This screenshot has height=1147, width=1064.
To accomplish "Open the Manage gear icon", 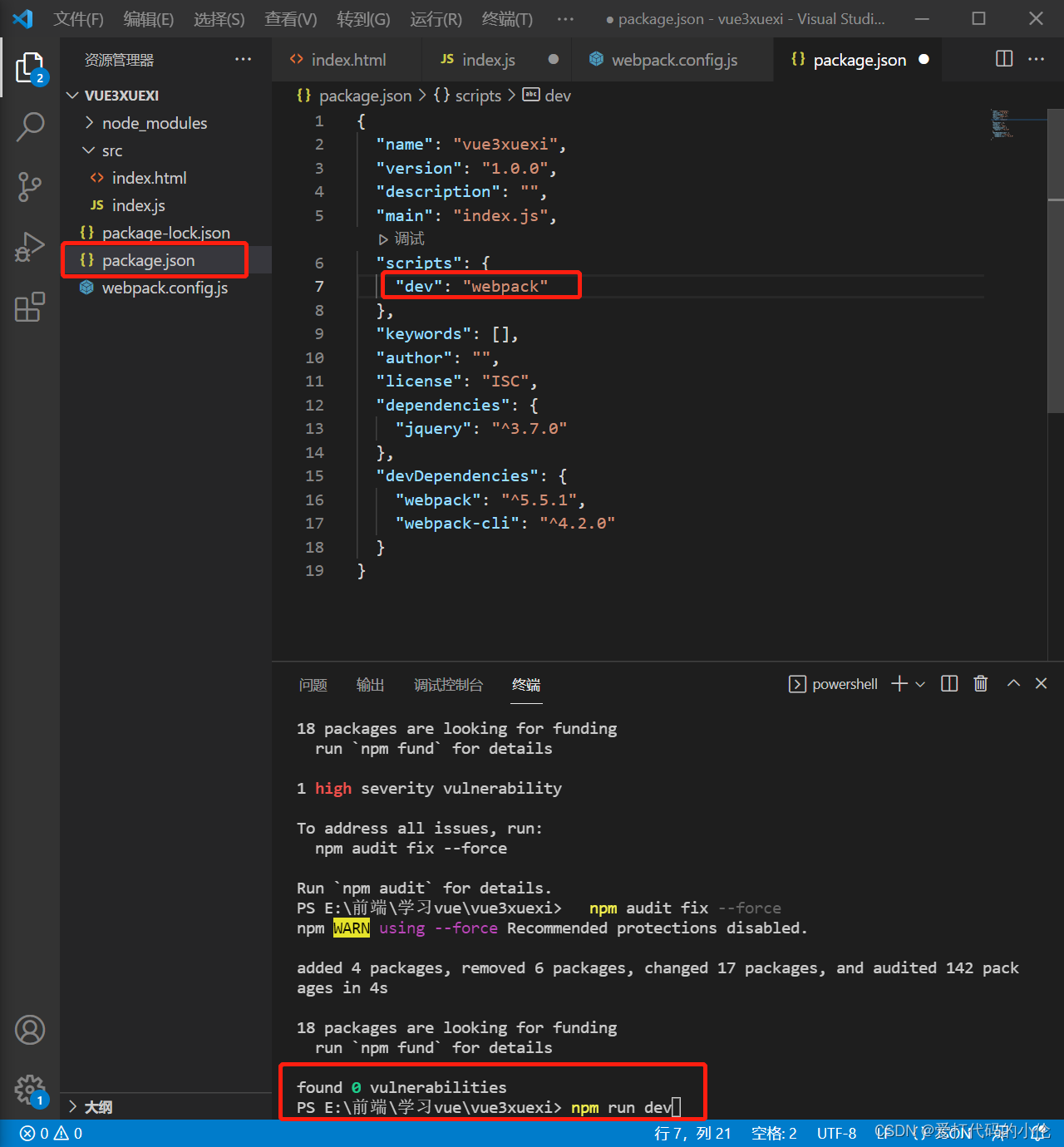I will [30, 1089].
